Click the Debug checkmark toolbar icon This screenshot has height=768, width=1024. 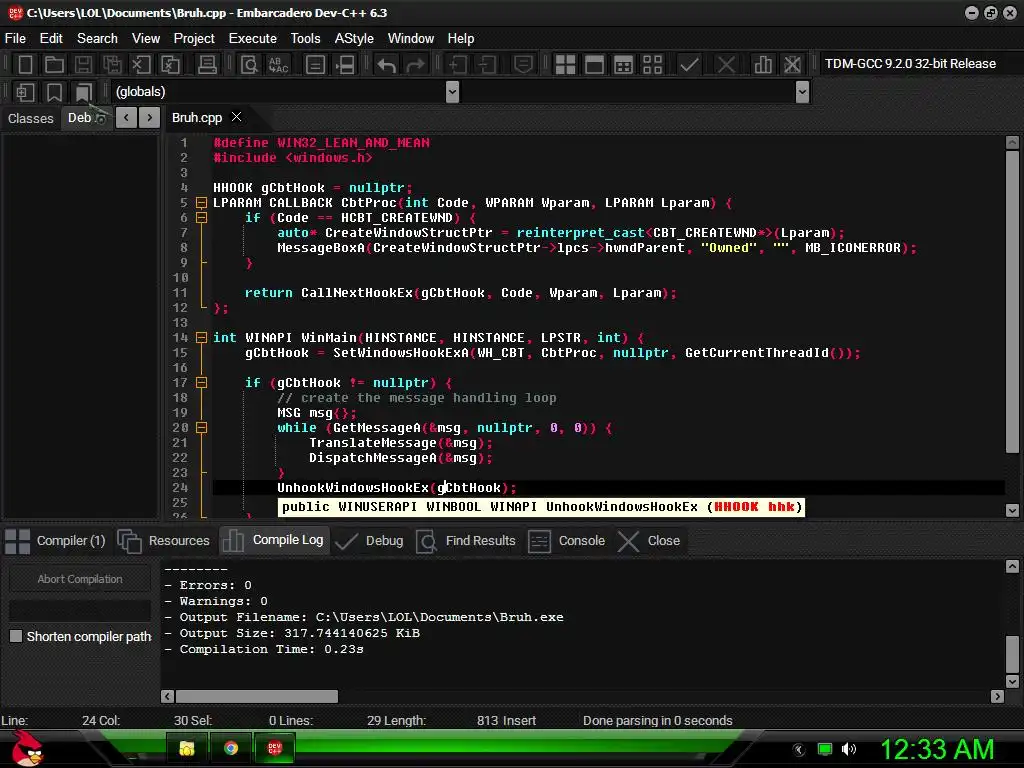coord(689,65)
